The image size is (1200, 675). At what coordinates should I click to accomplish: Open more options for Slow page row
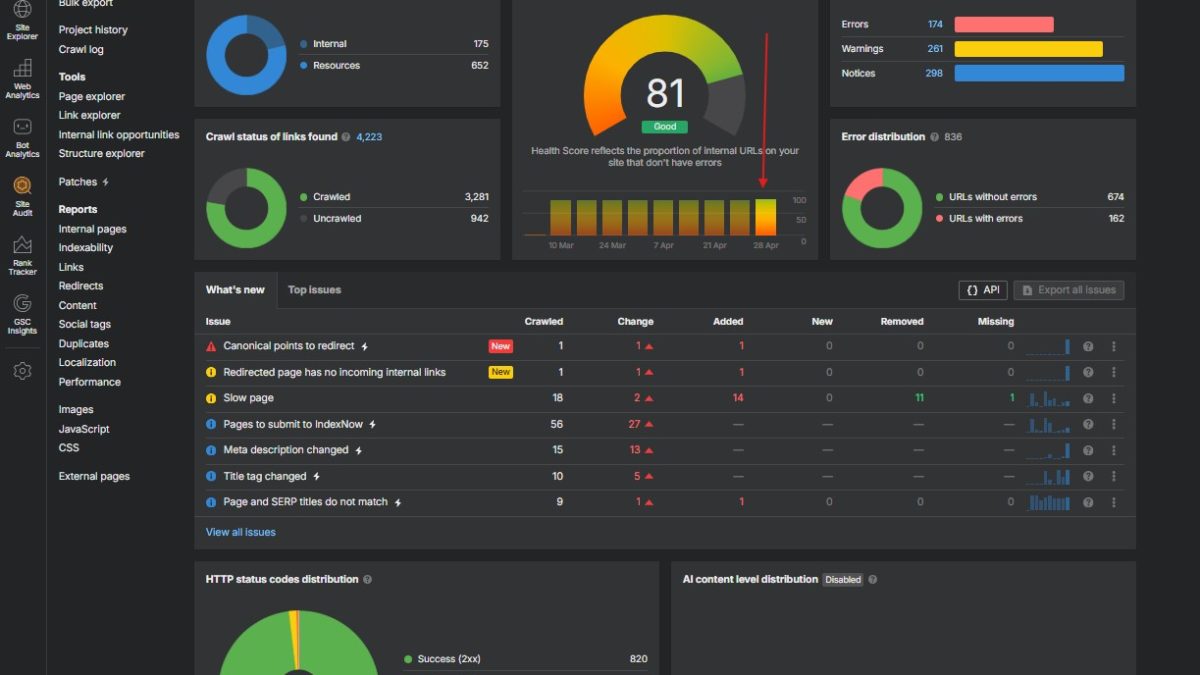(x=1113, y=398)
